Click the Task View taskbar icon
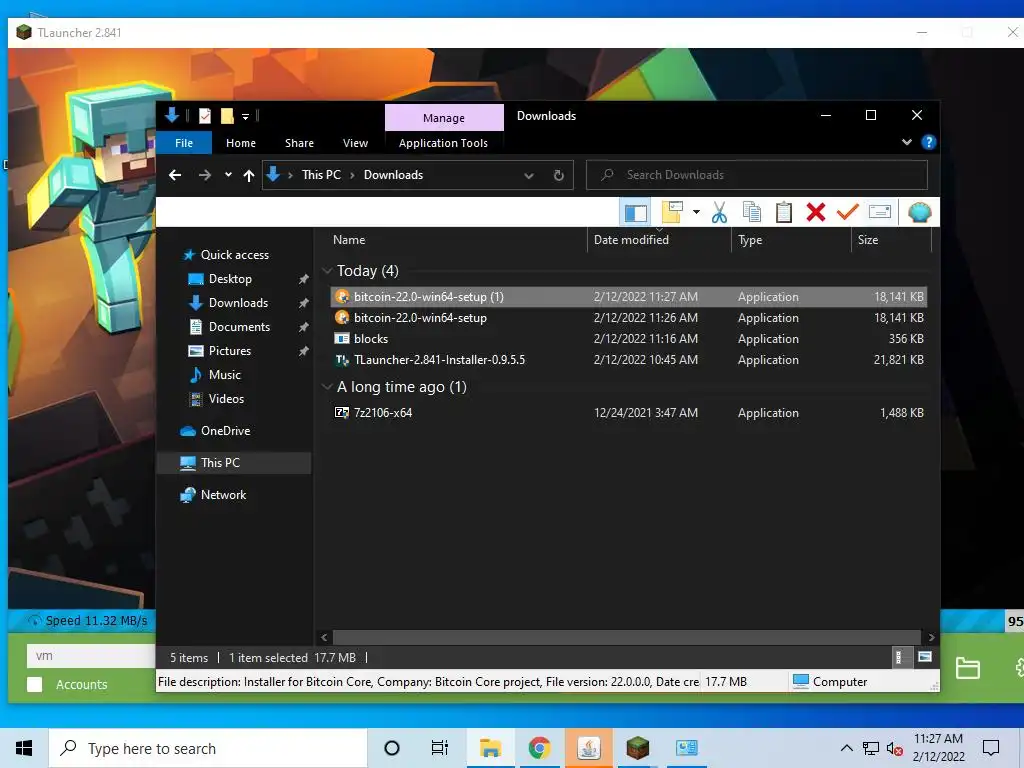The width and height of the screenshot is (1024, 768). (x=440, y=748)
